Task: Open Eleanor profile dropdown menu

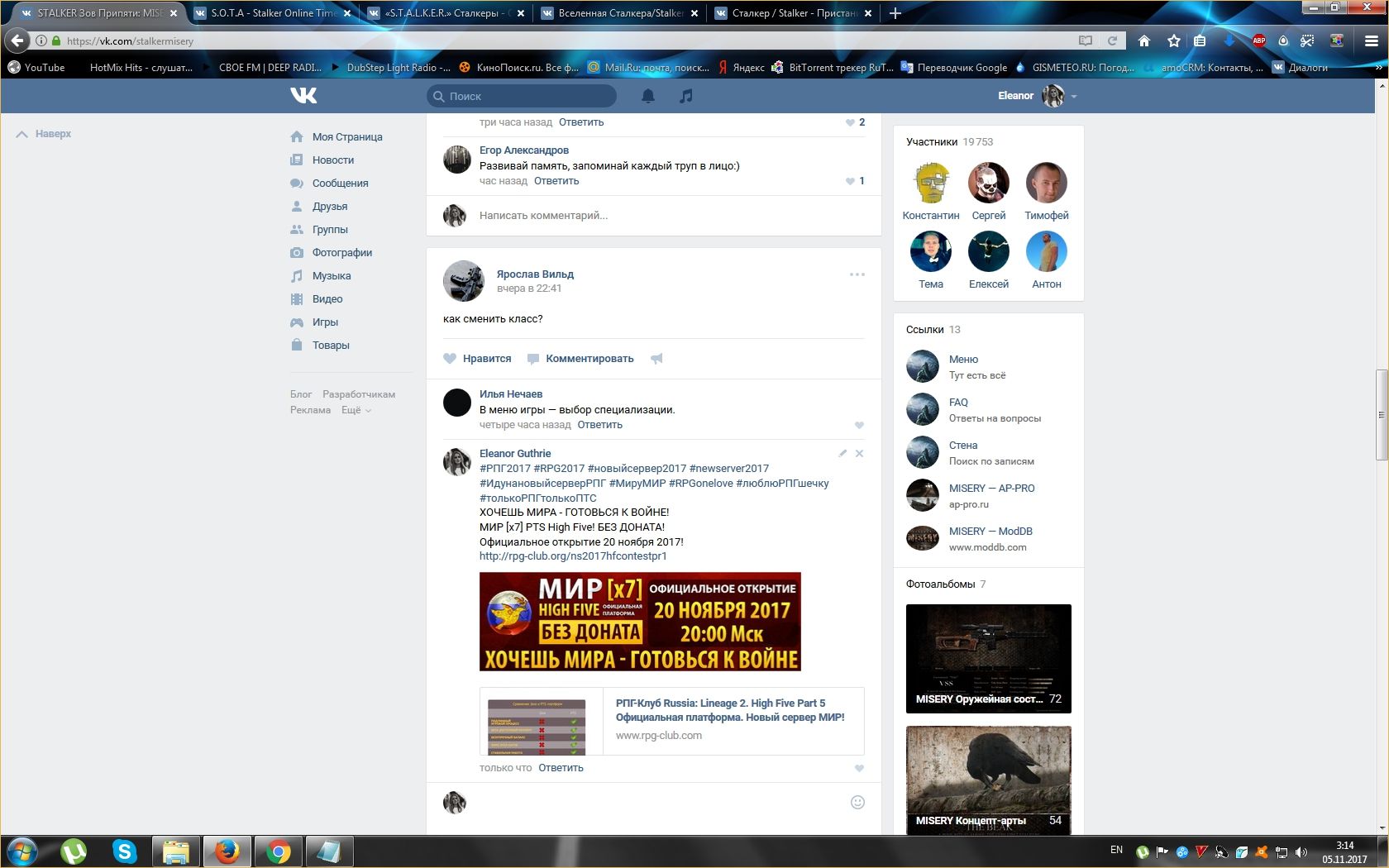Action: point(1037,96)
